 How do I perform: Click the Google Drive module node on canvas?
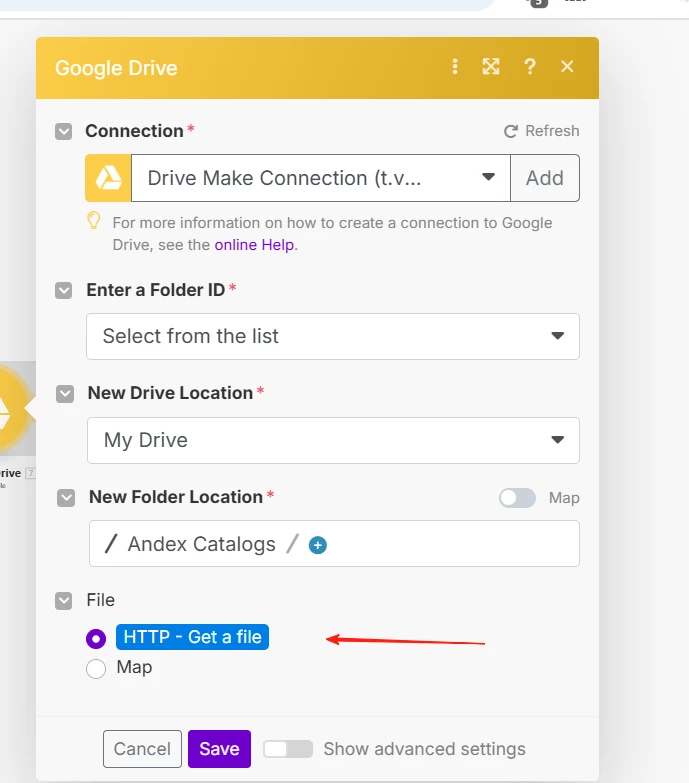point(15,408)
